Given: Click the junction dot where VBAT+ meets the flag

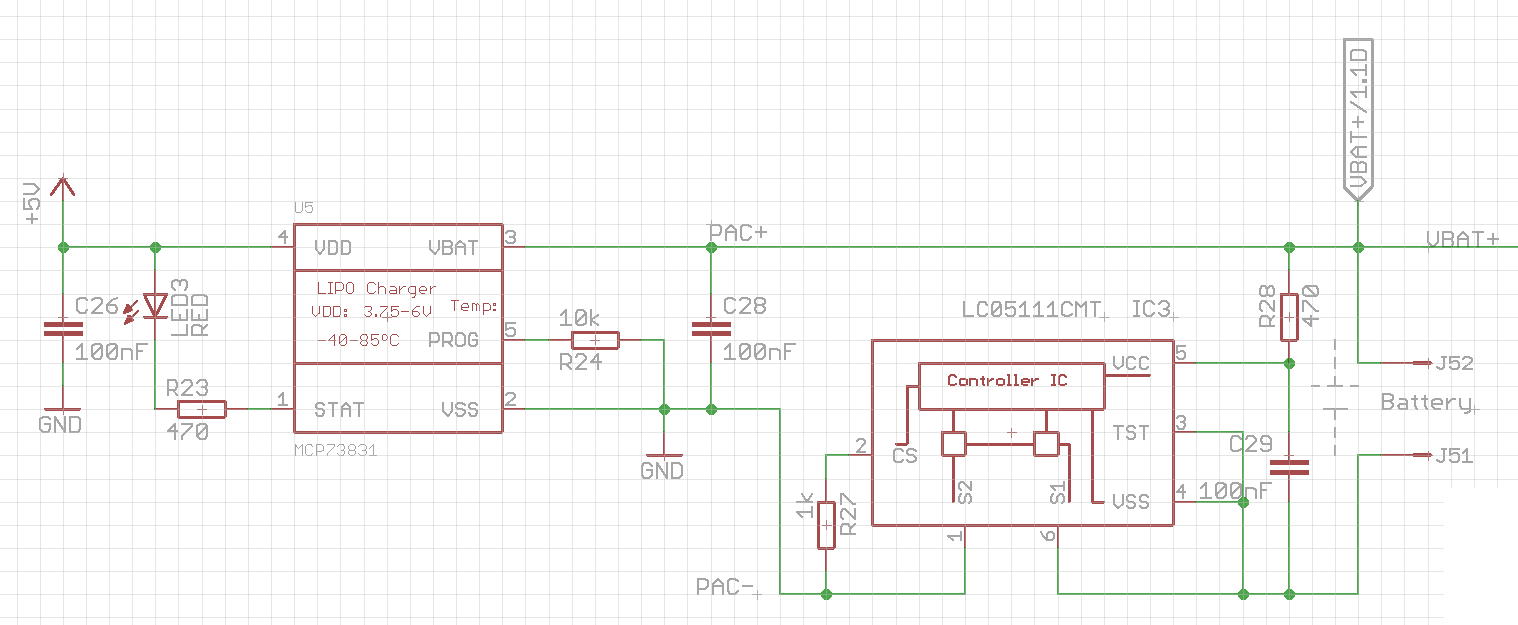Looking at the screenshot, I should [1358, 246].
